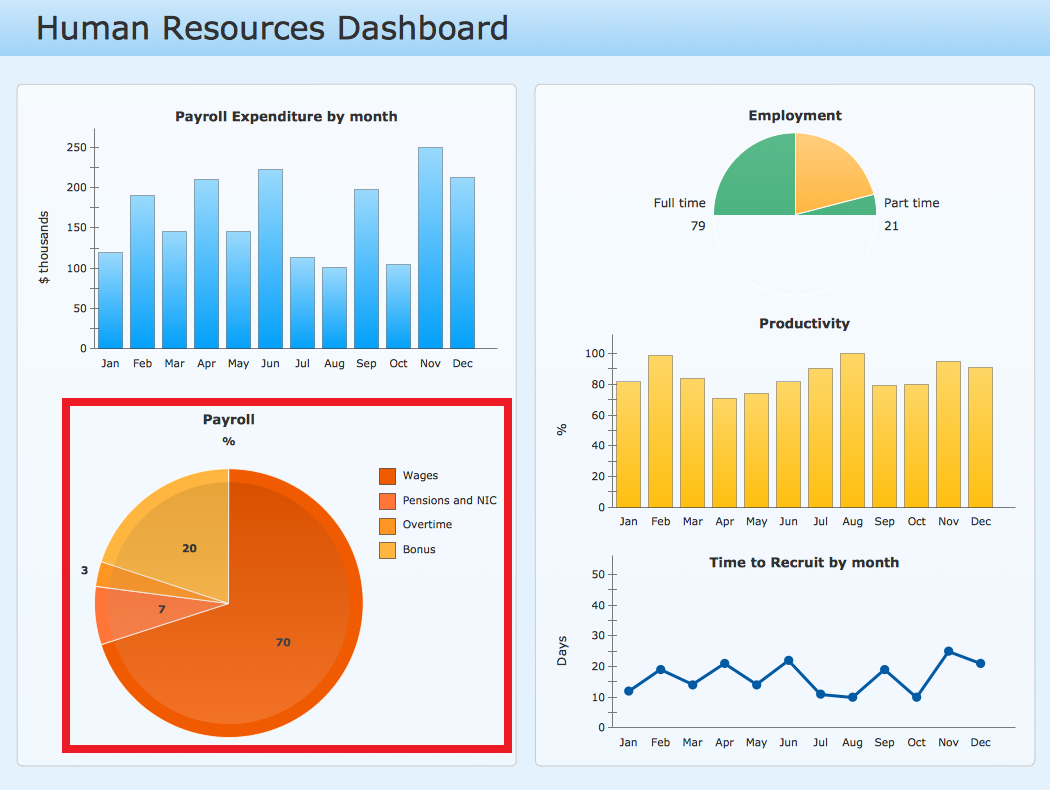Click the Human Resources Dashboard title
The image size is (1050, 790).
(272, 28)
